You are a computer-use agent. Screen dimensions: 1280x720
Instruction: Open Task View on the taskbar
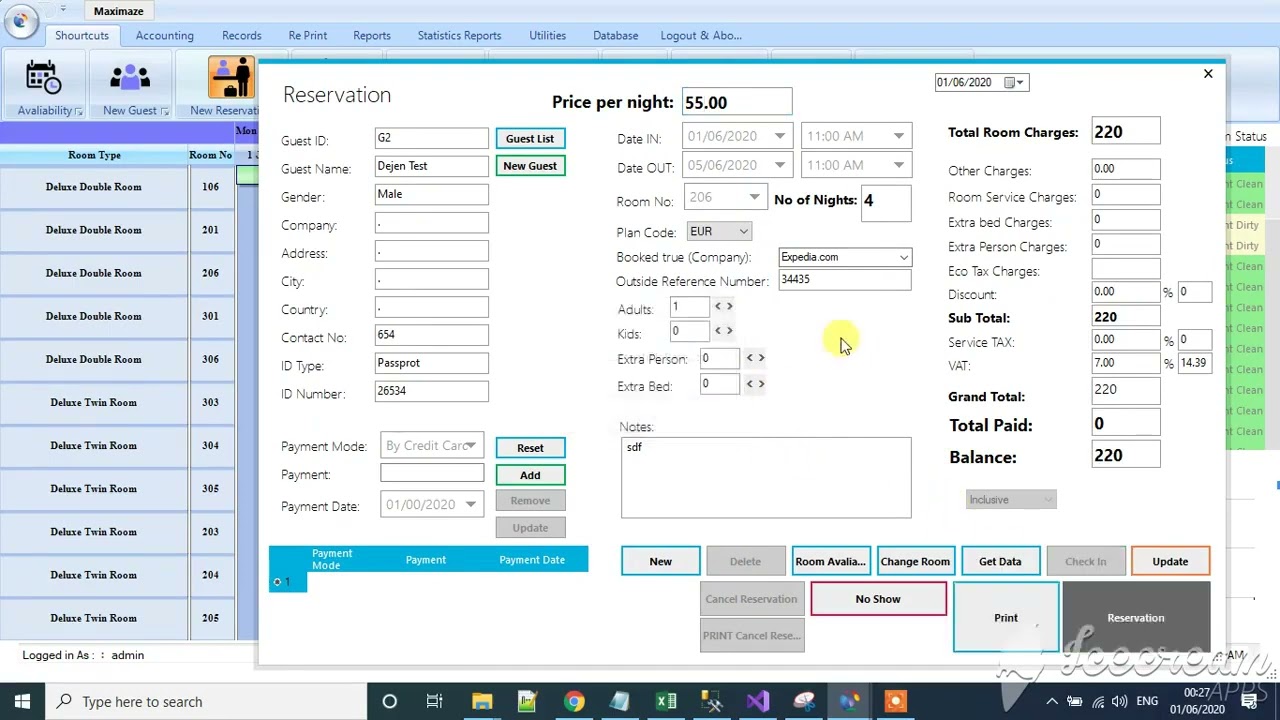(435, 702)
